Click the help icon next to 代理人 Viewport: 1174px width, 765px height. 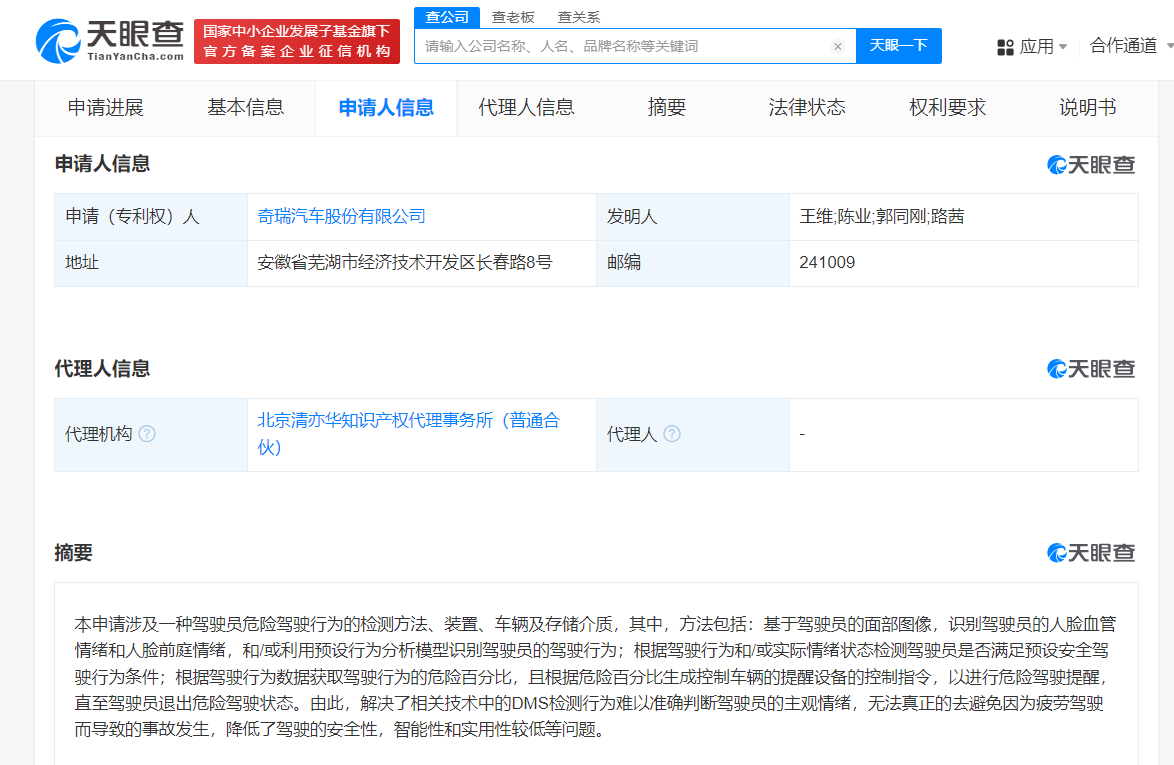[672, 434]
